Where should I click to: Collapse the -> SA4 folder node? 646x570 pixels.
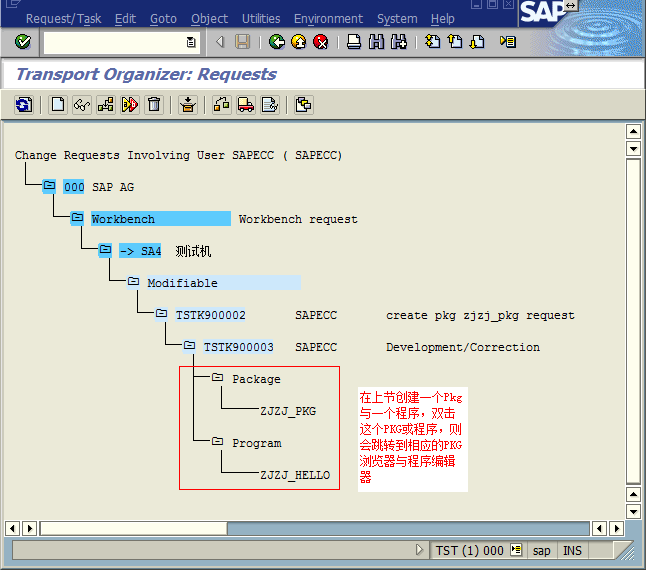[105, 250]
